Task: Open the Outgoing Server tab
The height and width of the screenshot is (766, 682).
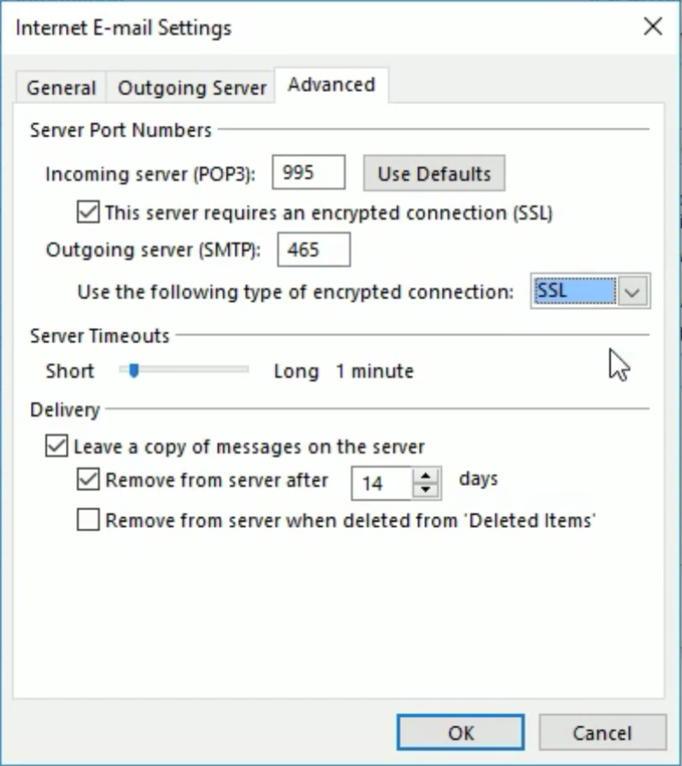Action: click(192, 88)
